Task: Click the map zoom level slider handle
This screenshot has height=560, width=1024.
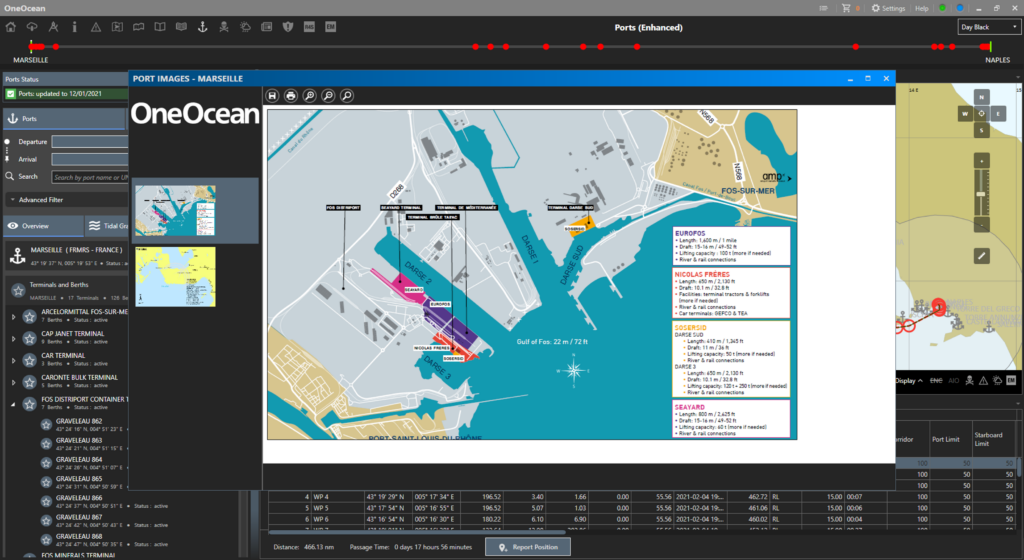Action: coord(981,194)
